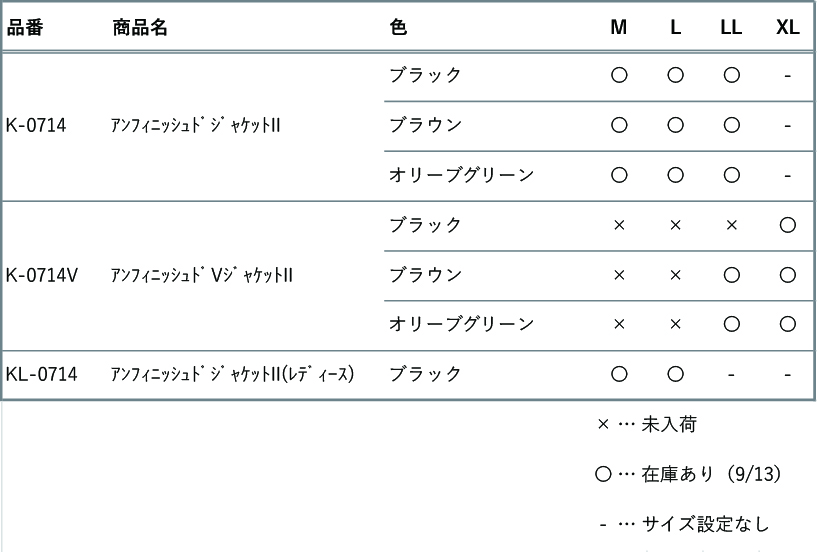The width and height of the screenshot is (817, 552).
Task: Click the 在庫あり (9/13) legend entry
Action: pyautogui.click(x=688, y=474)
